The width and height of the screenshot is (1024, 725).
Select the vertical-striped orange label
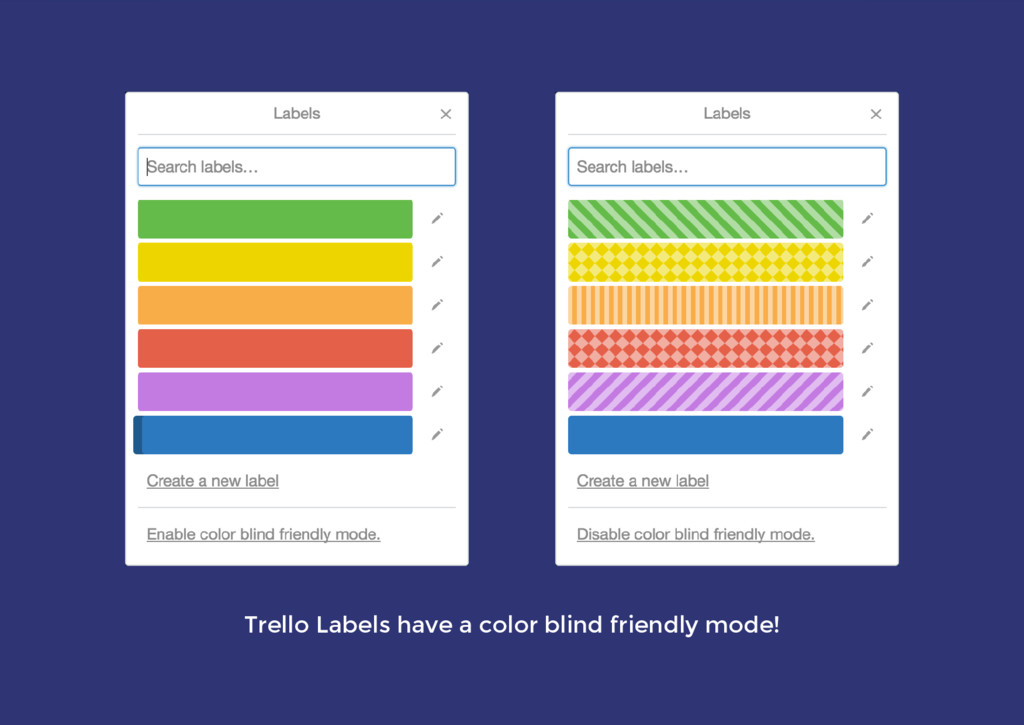[705, 305]
